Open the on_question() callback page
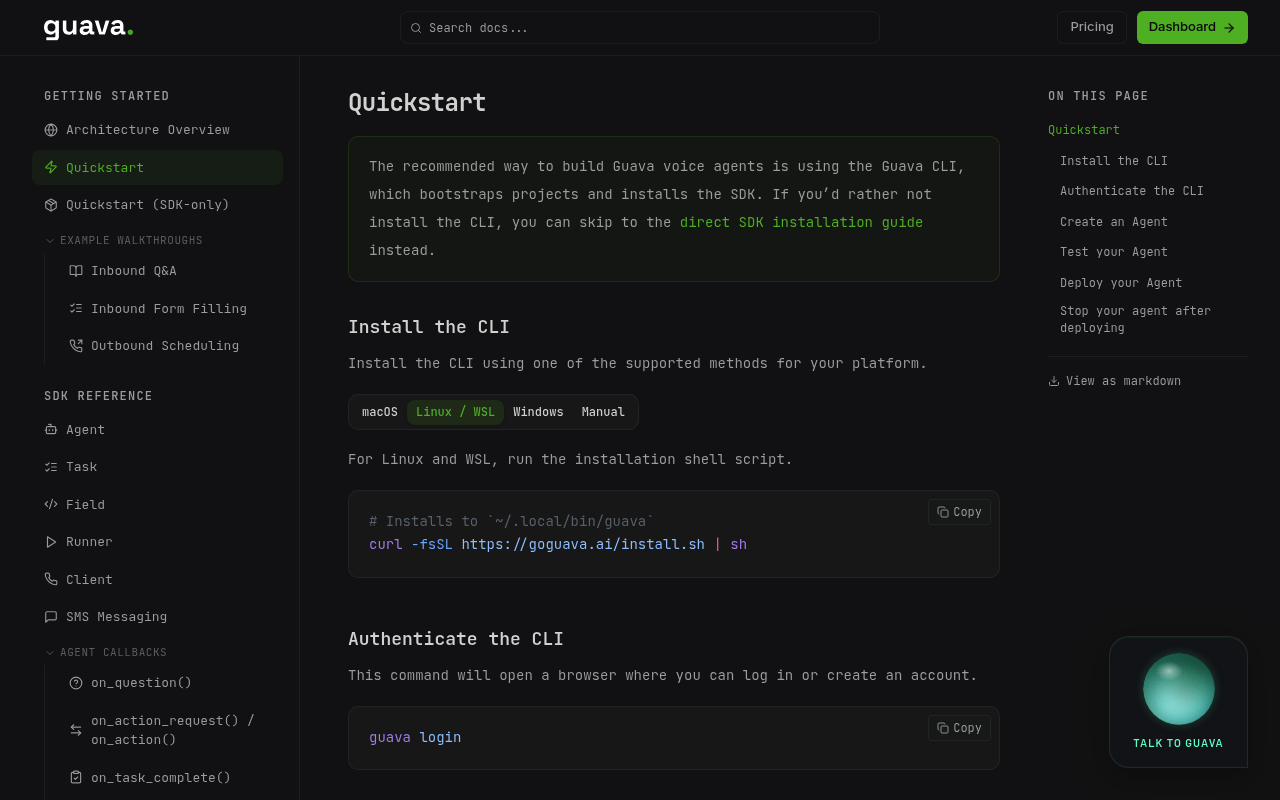This screenshot has height=800, width=1280. pyautogui.click(x=170, y=683)
